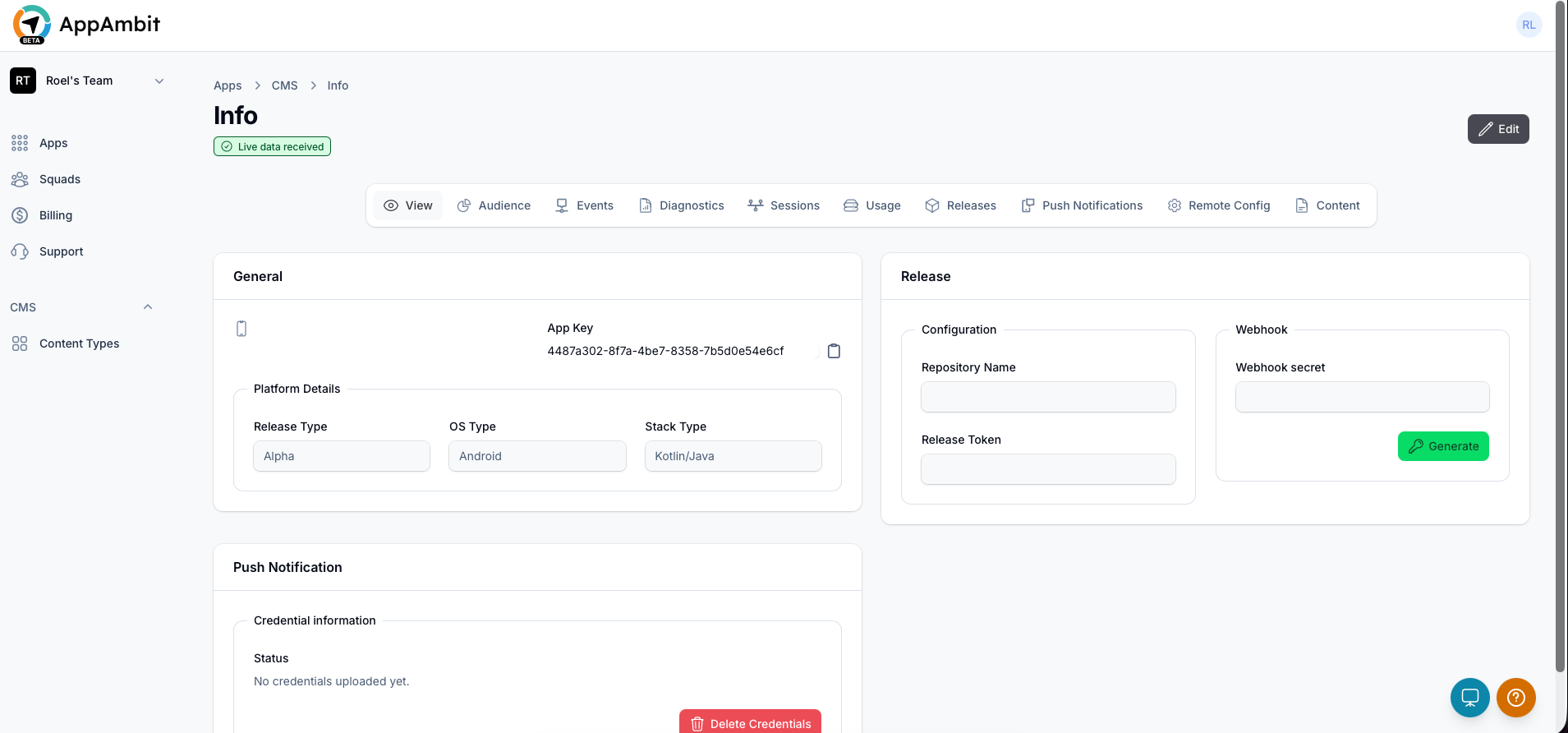
Task: Click the Edit button
Action: pos(1498,129)
